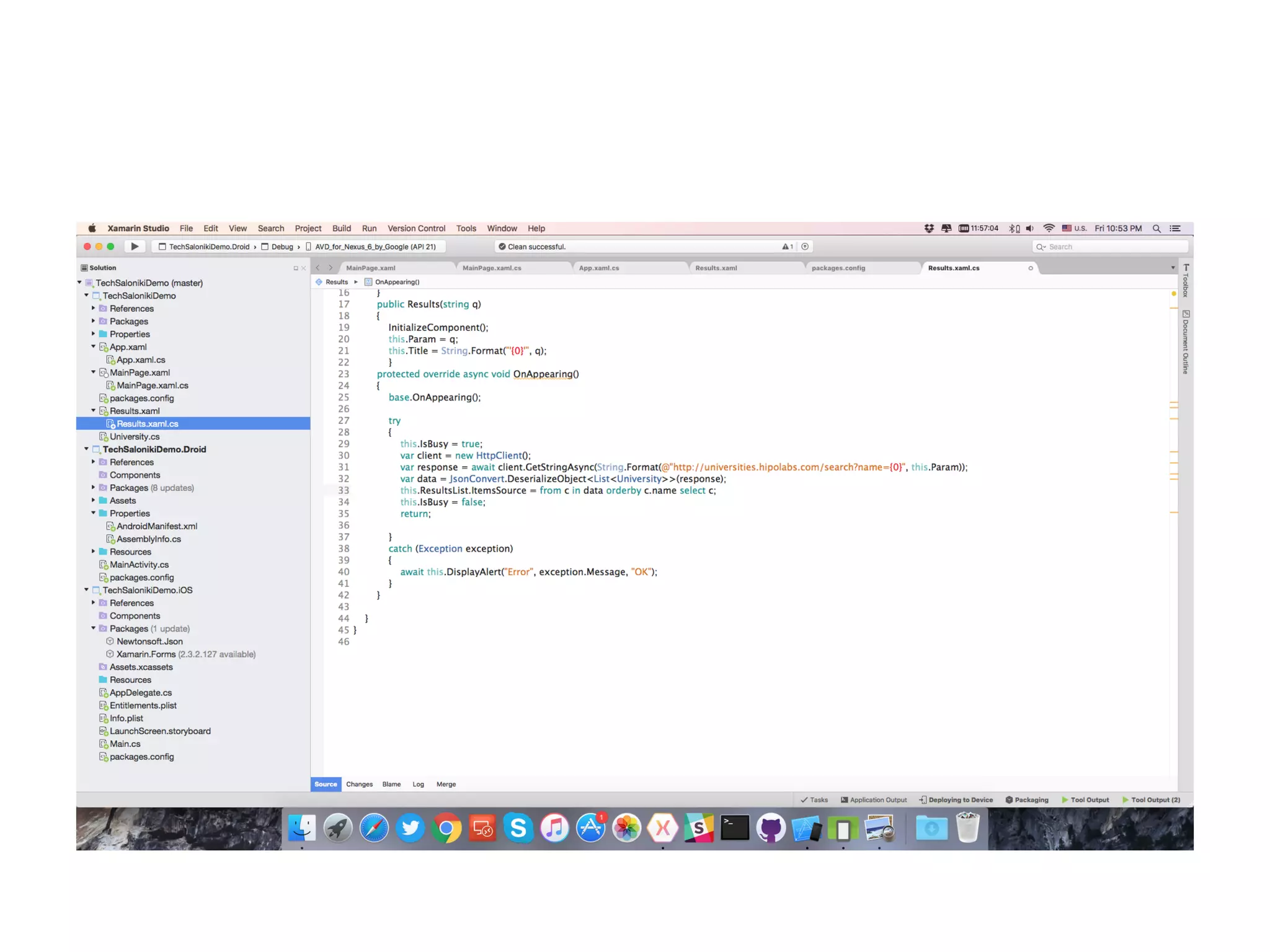Expand the Assets folder in Droid project

[x=94, y=500]
